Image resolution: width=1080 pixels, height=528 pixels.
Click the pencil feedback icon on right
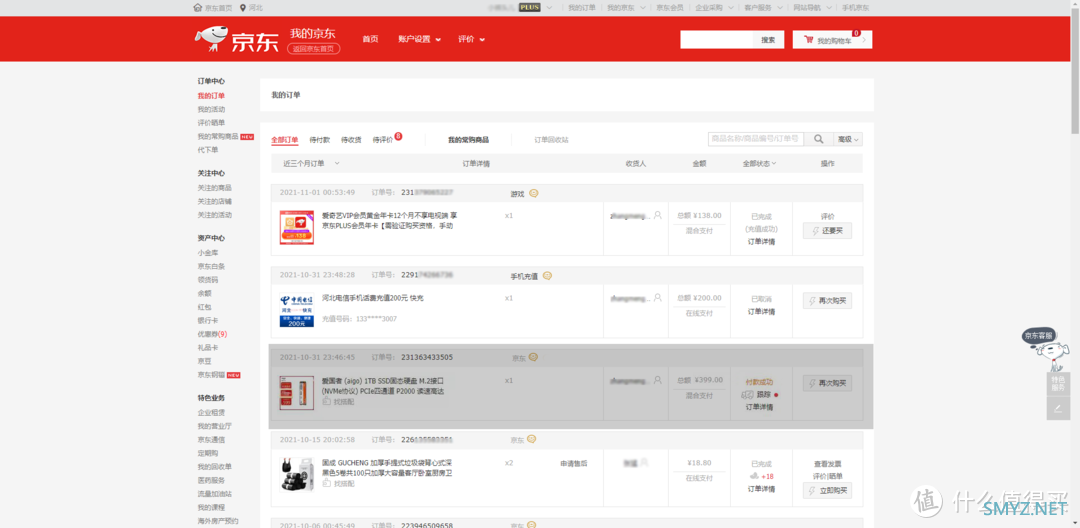click(1058, 408)
